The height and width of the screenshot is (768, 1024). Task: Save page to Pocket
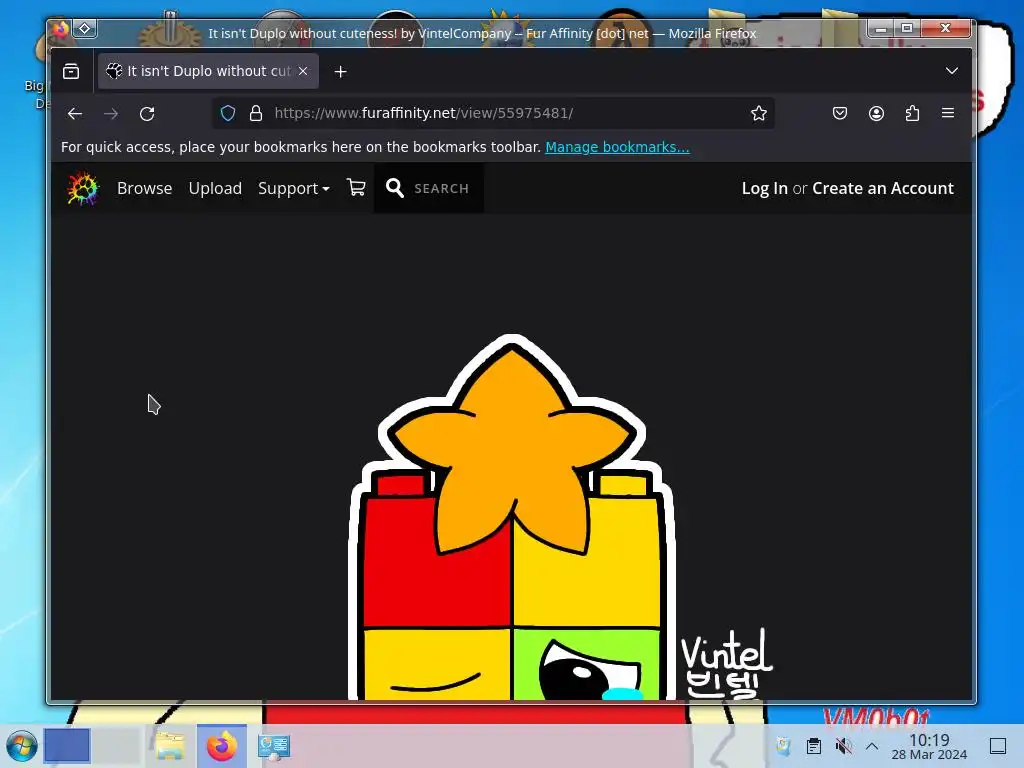click(840, 114)
